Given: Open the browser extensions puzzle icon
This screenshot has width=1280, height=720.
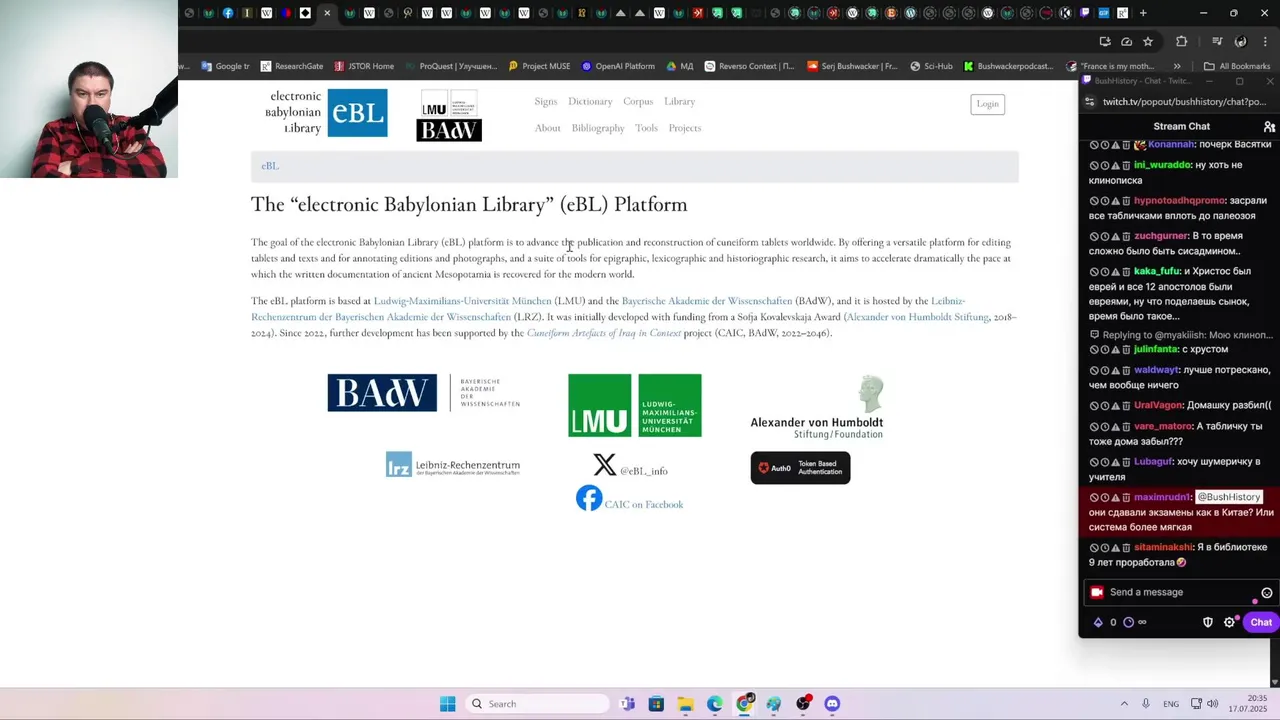Looking at the screenshot, I should click(1182, 41).
